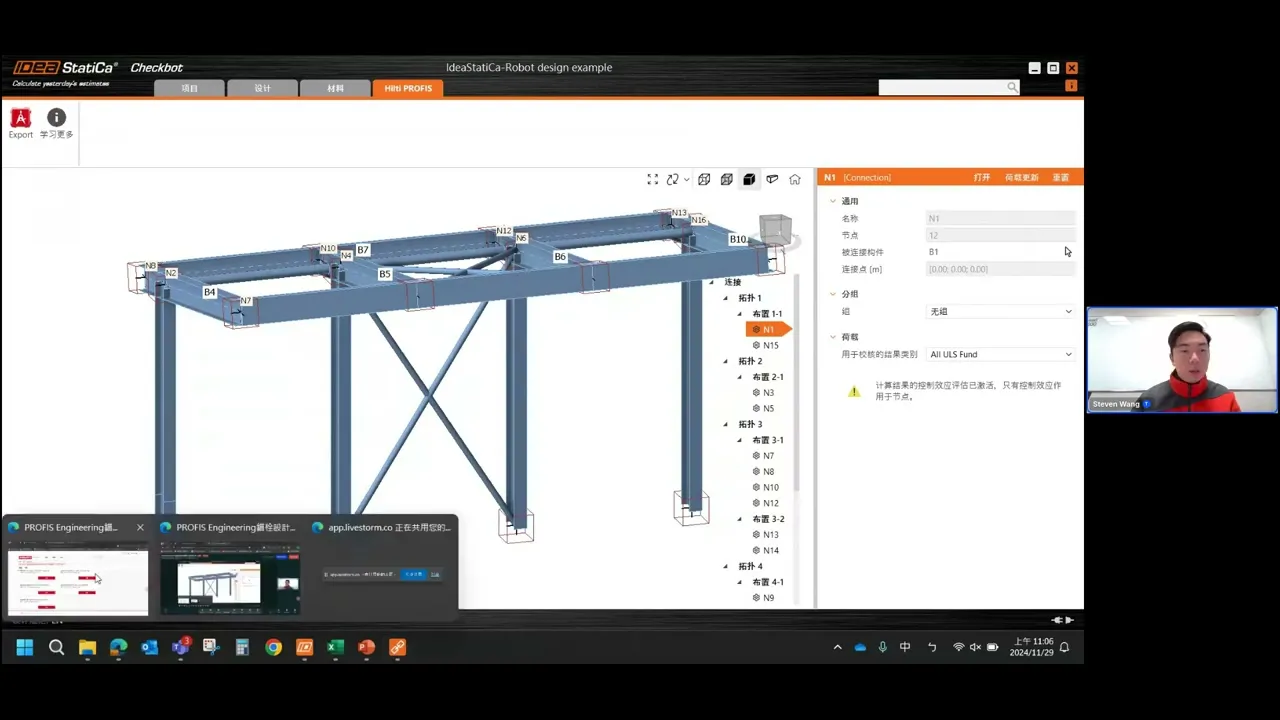Open the All ULS Fund dropdown
This screenshot has width=1280, height=720.
point(1001,354)
